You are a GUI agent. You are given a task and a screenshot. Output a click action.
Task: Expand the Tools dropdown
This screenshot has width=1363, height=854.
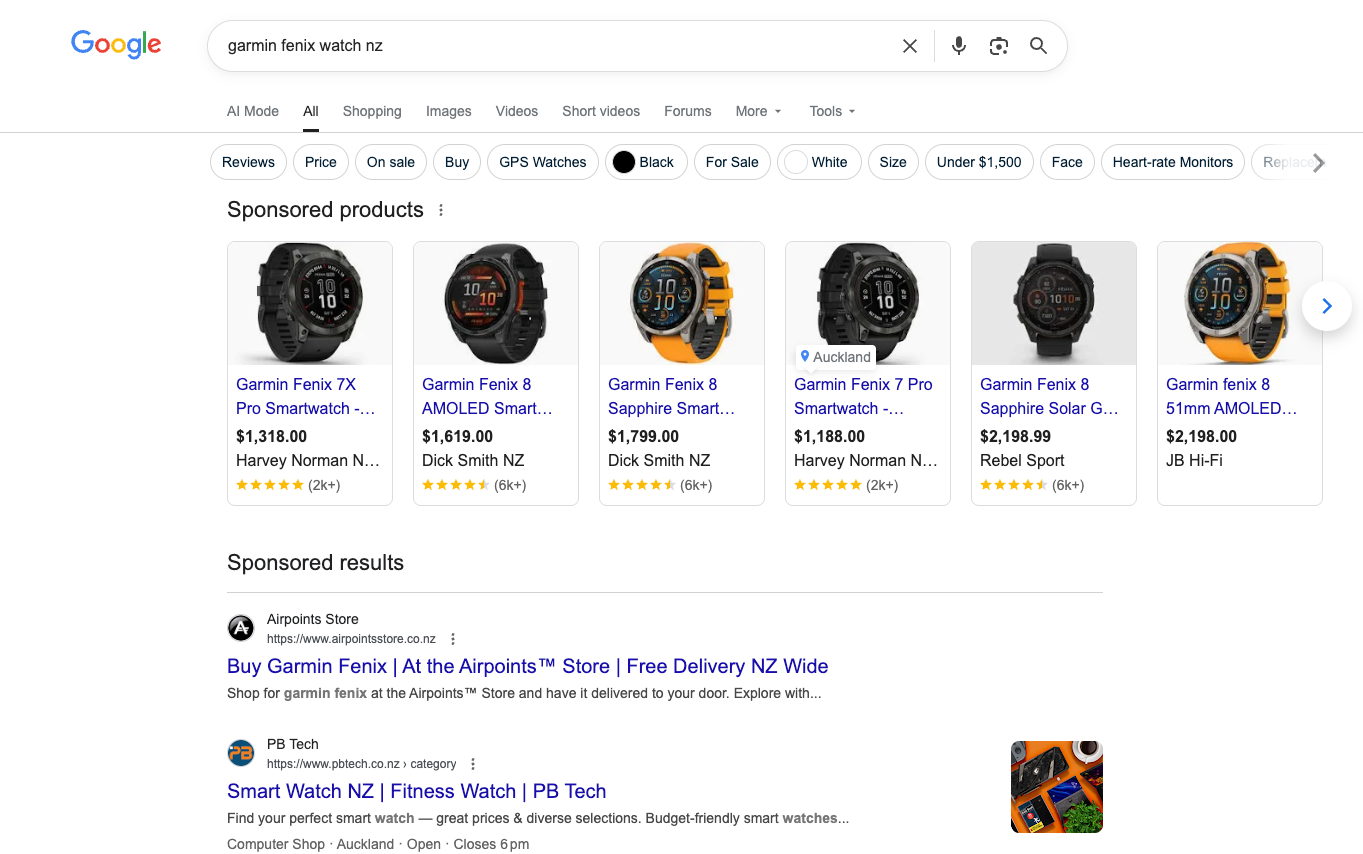[831, 111]
